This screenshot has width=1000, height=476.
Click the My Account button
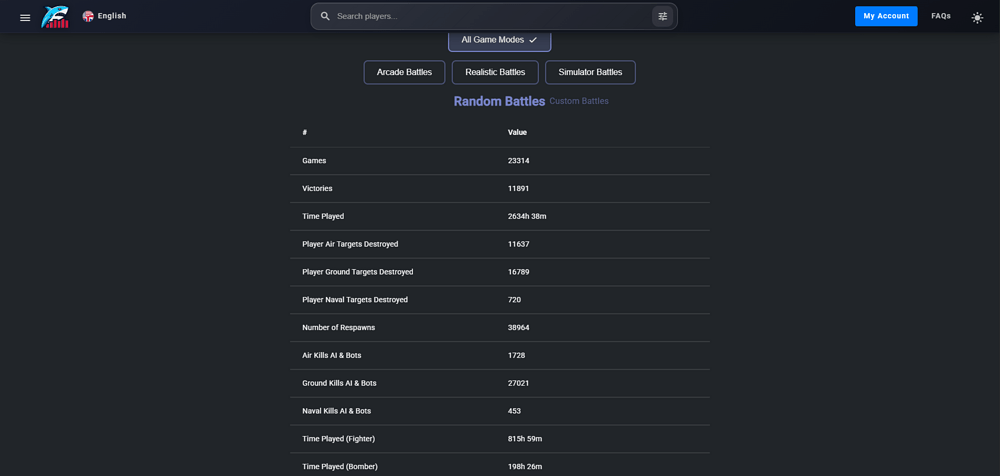[x=885, y=16]
